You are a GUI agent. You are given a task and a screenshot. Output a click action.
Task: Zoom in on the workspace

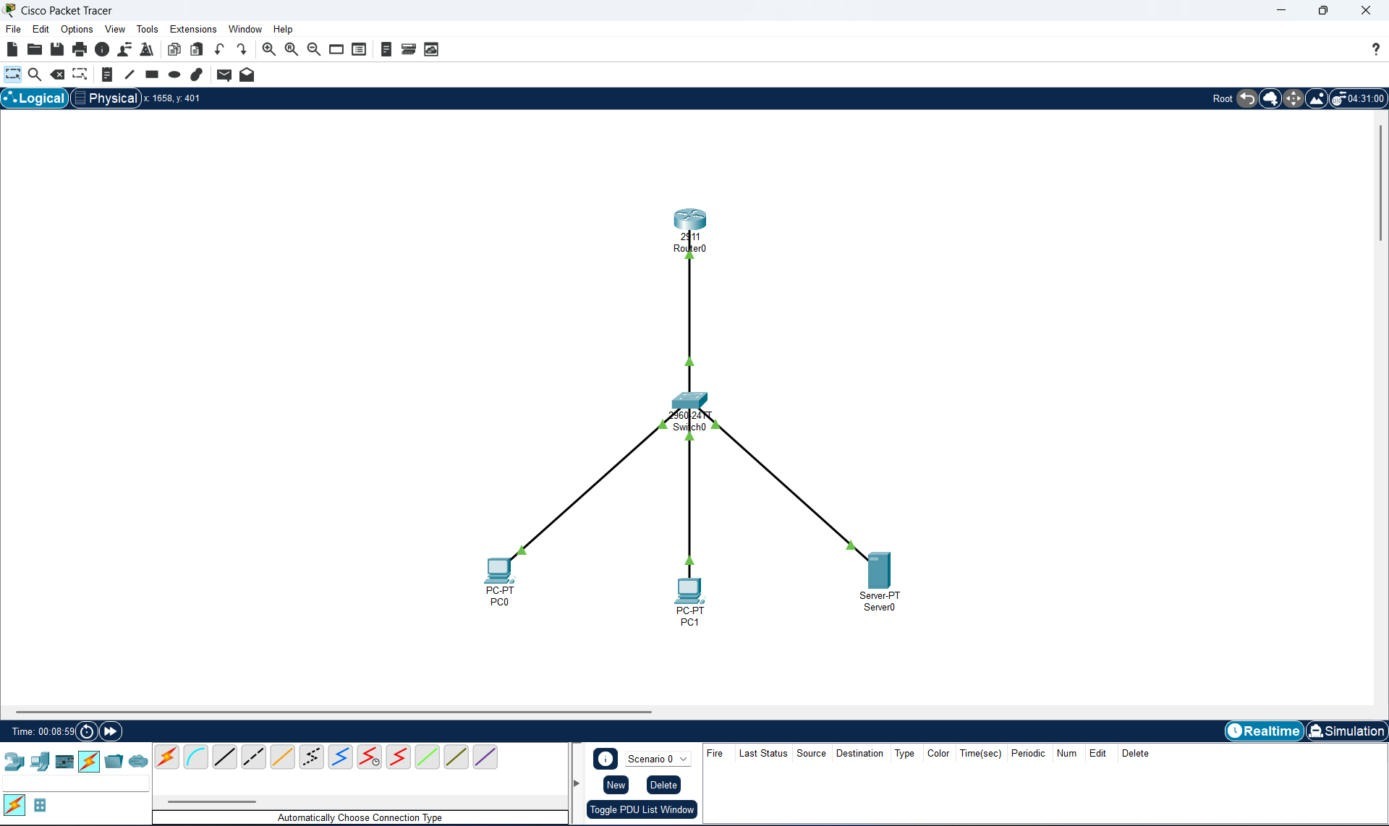point(269,49)
